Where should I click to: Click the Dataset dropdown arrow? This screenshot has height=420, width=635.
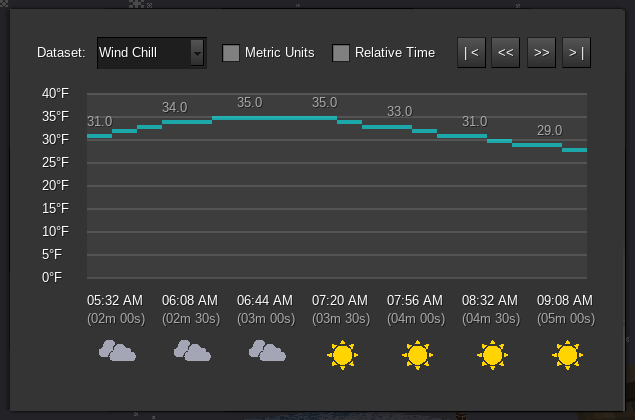197,53
